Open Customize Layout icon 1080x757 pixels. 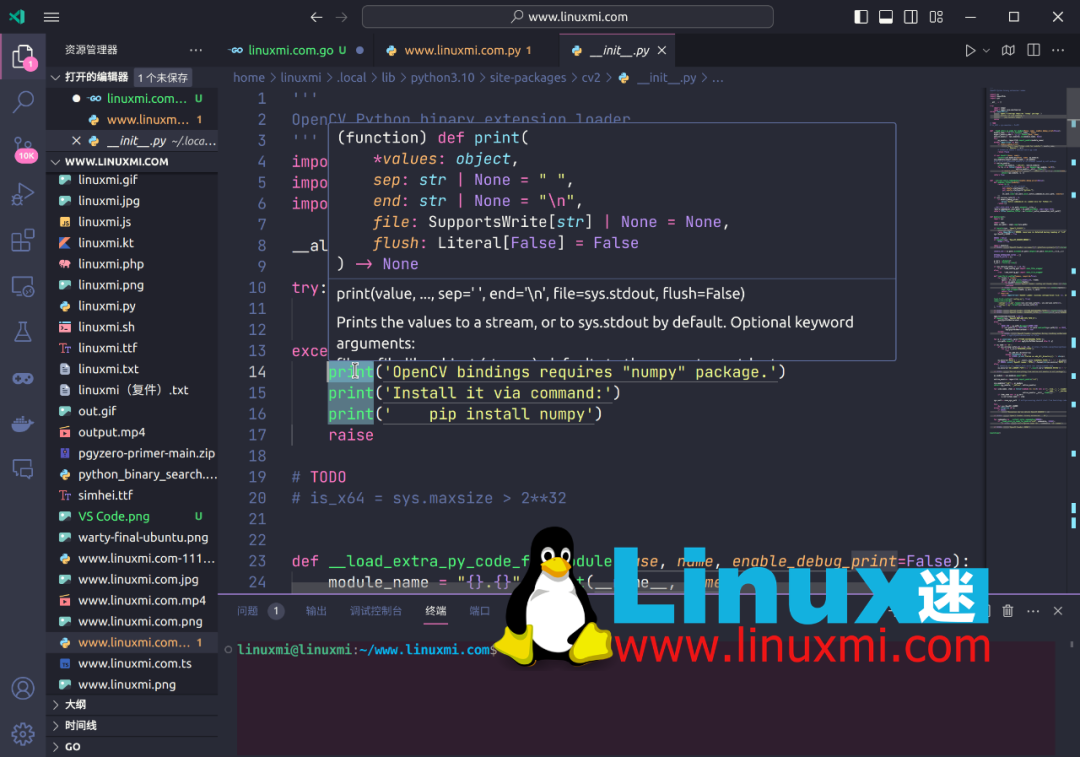coord(936,17)
